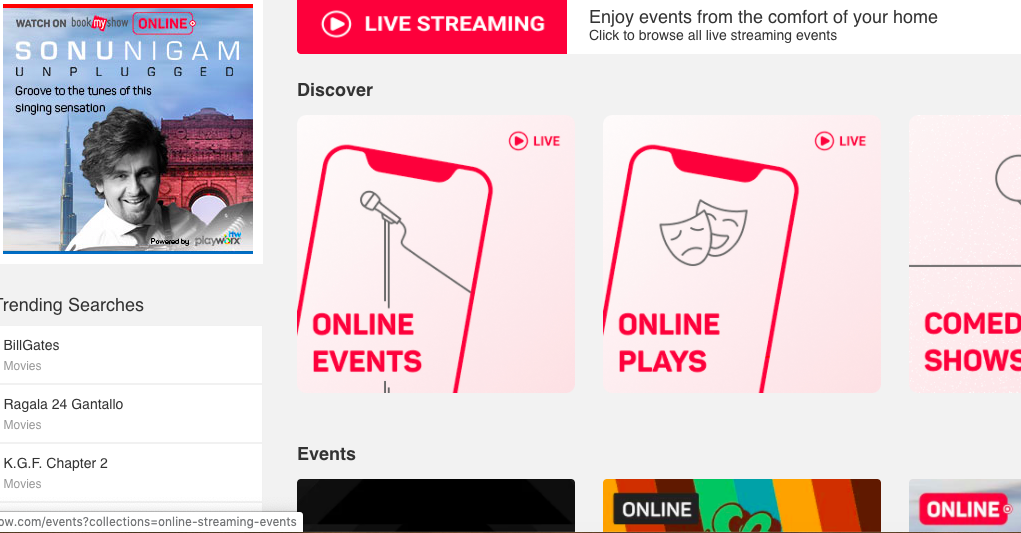Click ONLINE badge on colorful striped event

pos(656,510)
